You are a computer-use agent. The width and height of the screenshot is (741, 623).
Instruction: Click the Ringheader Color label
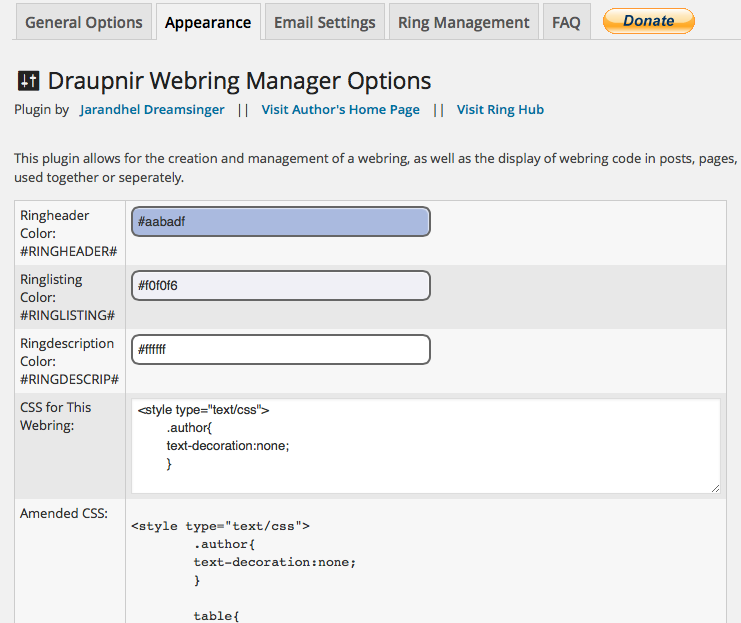[69, 233]
